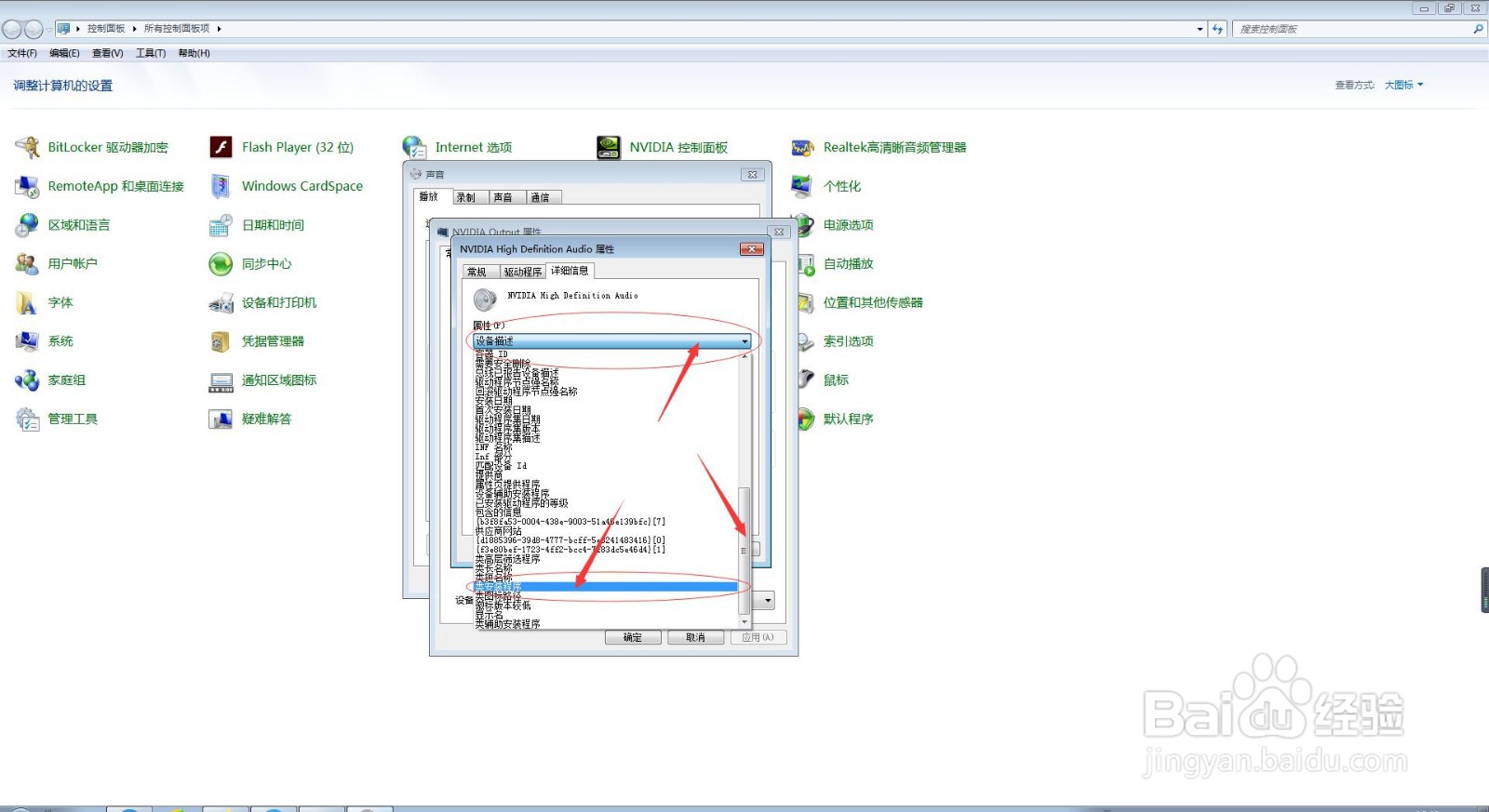Open the 个性化 icon
1489x812 pixels.
(802, 186)
